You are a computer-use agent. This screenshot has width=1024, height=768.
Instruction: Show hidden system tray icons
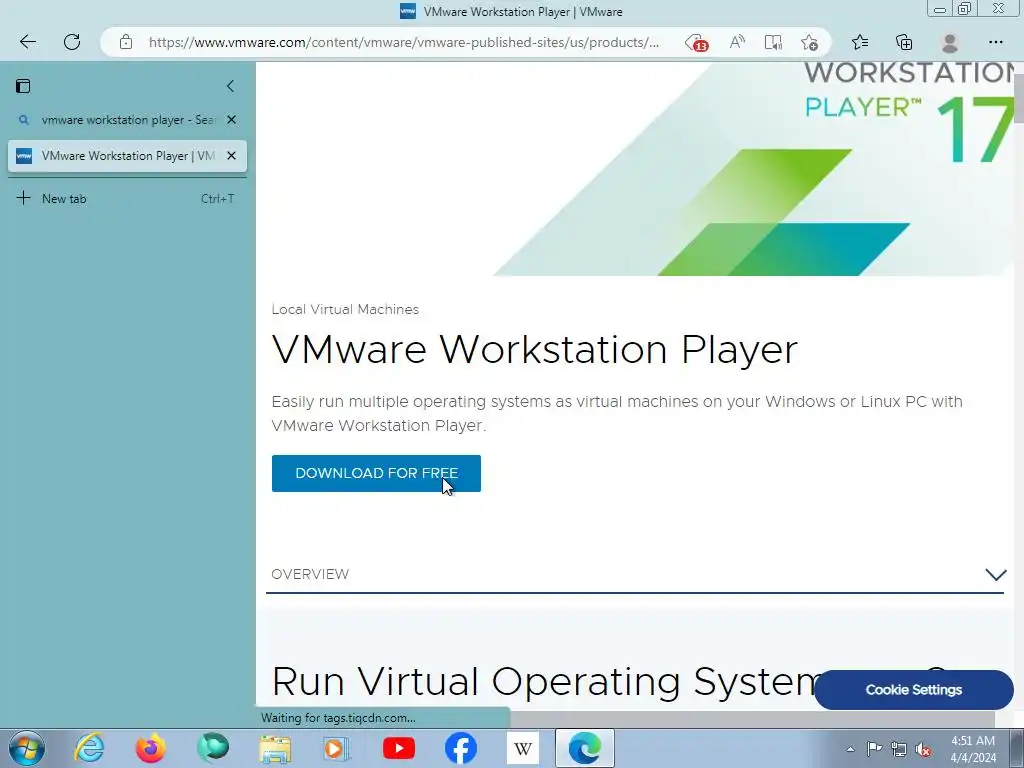click(x=850, y=749)
